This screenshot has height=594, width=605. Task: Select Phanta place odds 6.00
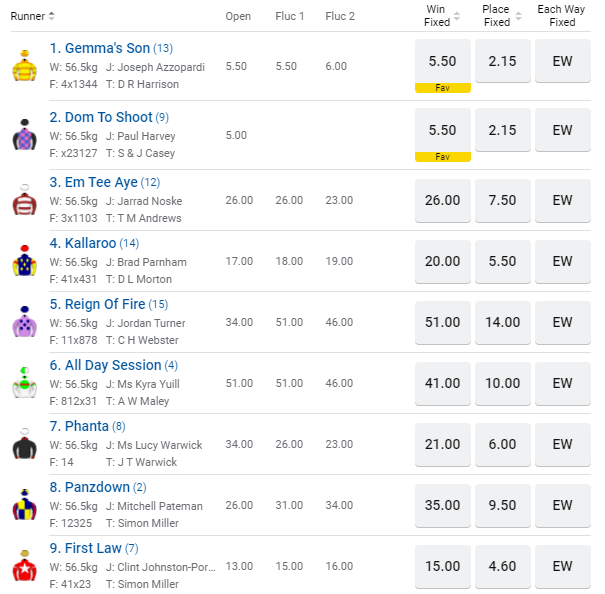point(502,444)
